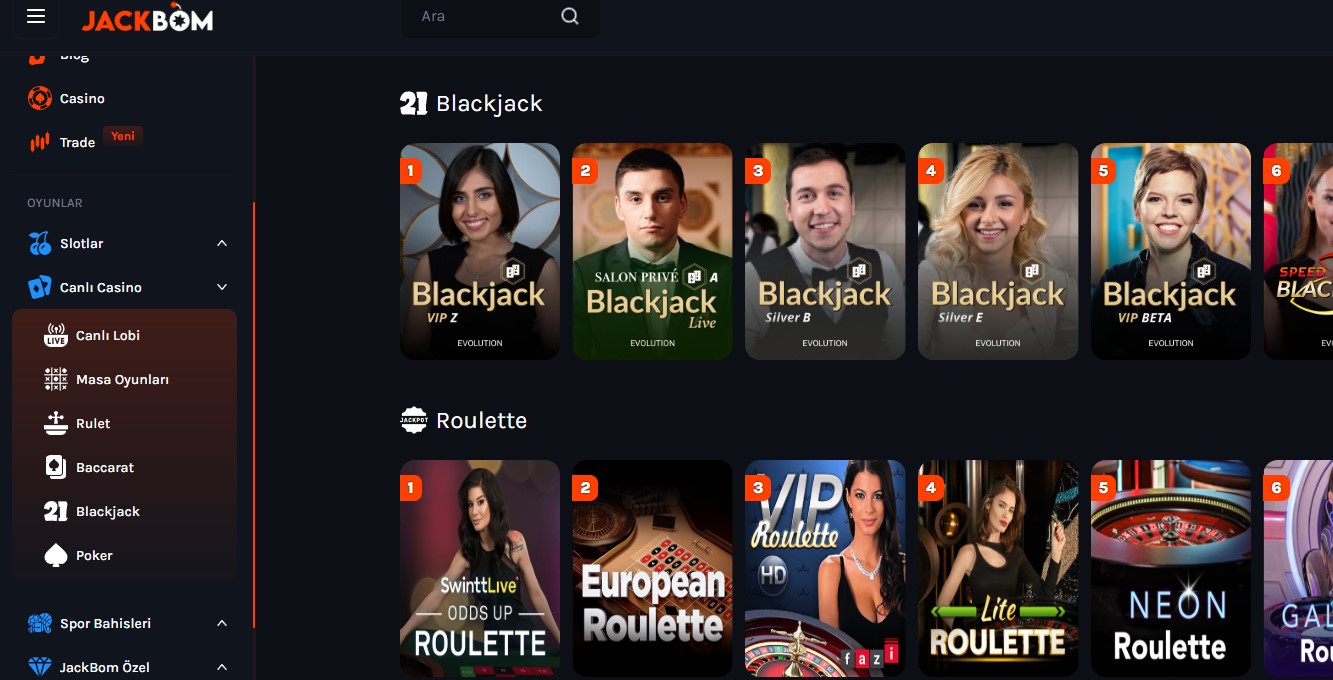Open the Salon Privé Blackjack A game

point(652,251)
